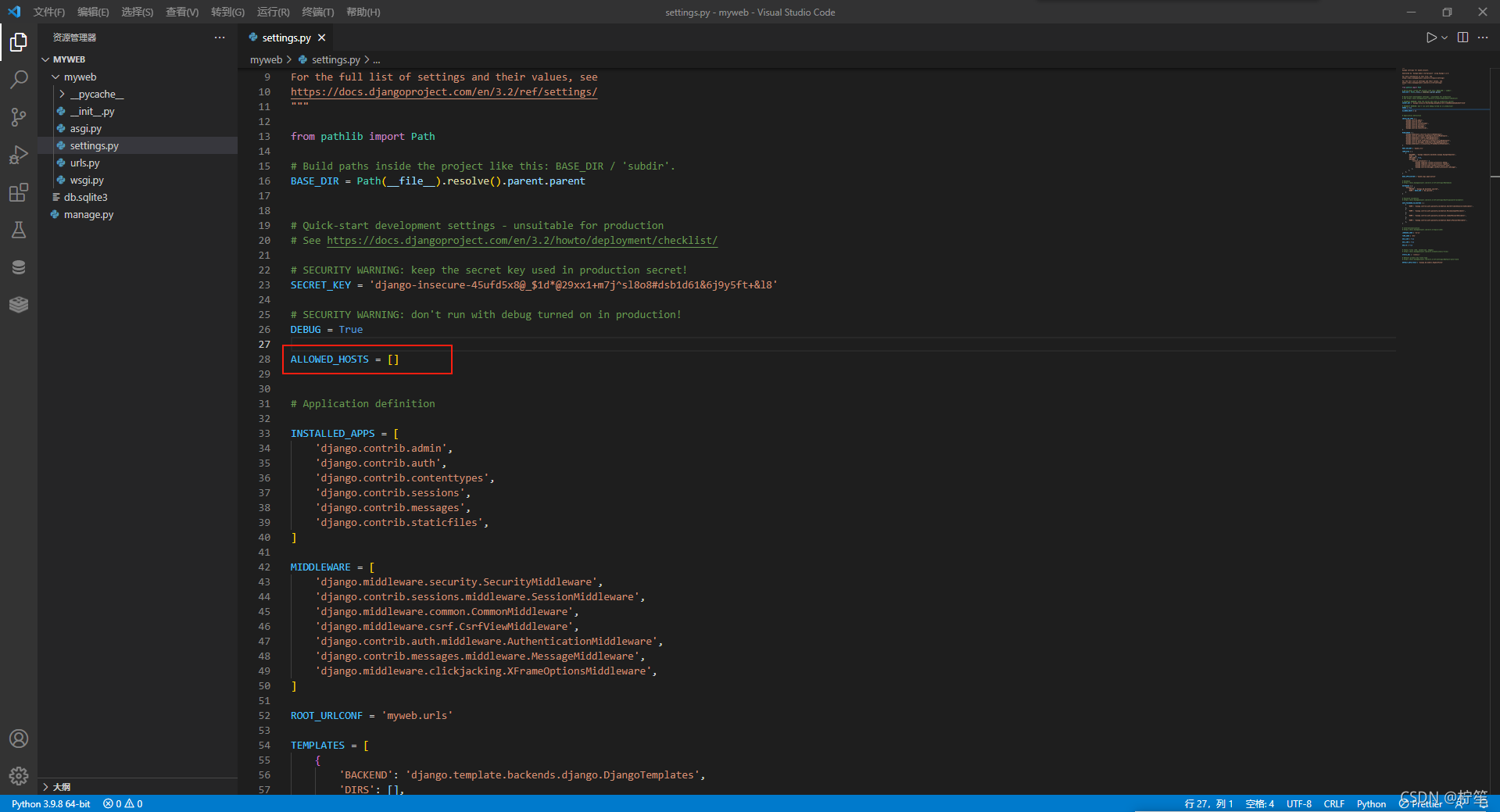Open the 选择(S) menu
Screen dimensions: 1500x812
138,12
